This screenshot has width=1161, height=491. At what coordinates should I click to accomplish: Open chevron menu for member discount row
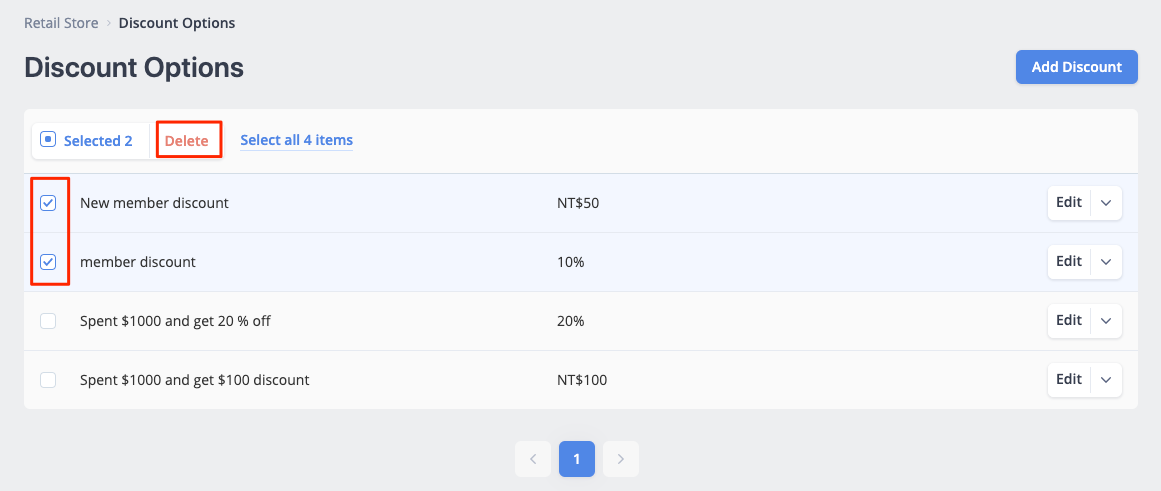(x=1106, y=261)
